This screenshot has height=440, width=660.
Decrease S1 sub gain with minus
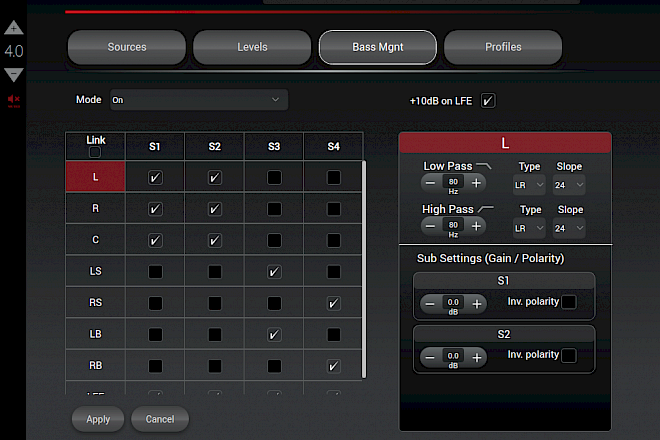(x=430, y=304)
